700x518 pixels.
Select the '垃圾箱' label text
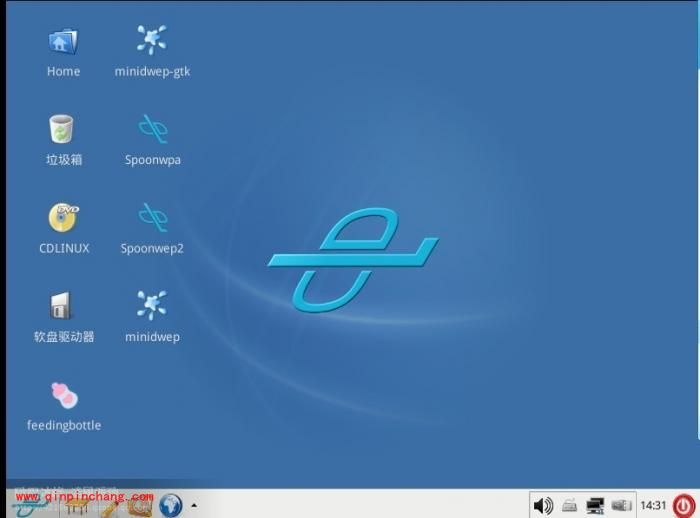(x=64, y=160)
